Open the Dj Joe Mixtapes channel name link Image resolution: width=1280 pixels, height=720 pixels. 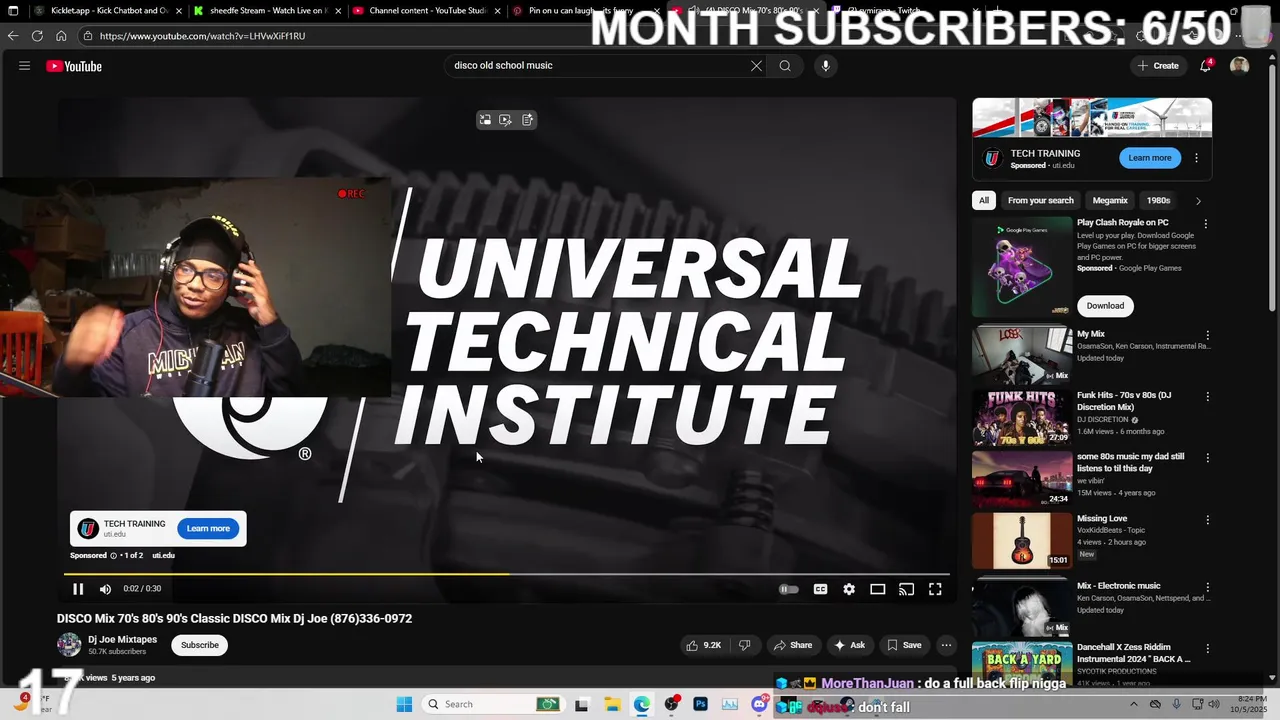point(122,639)
